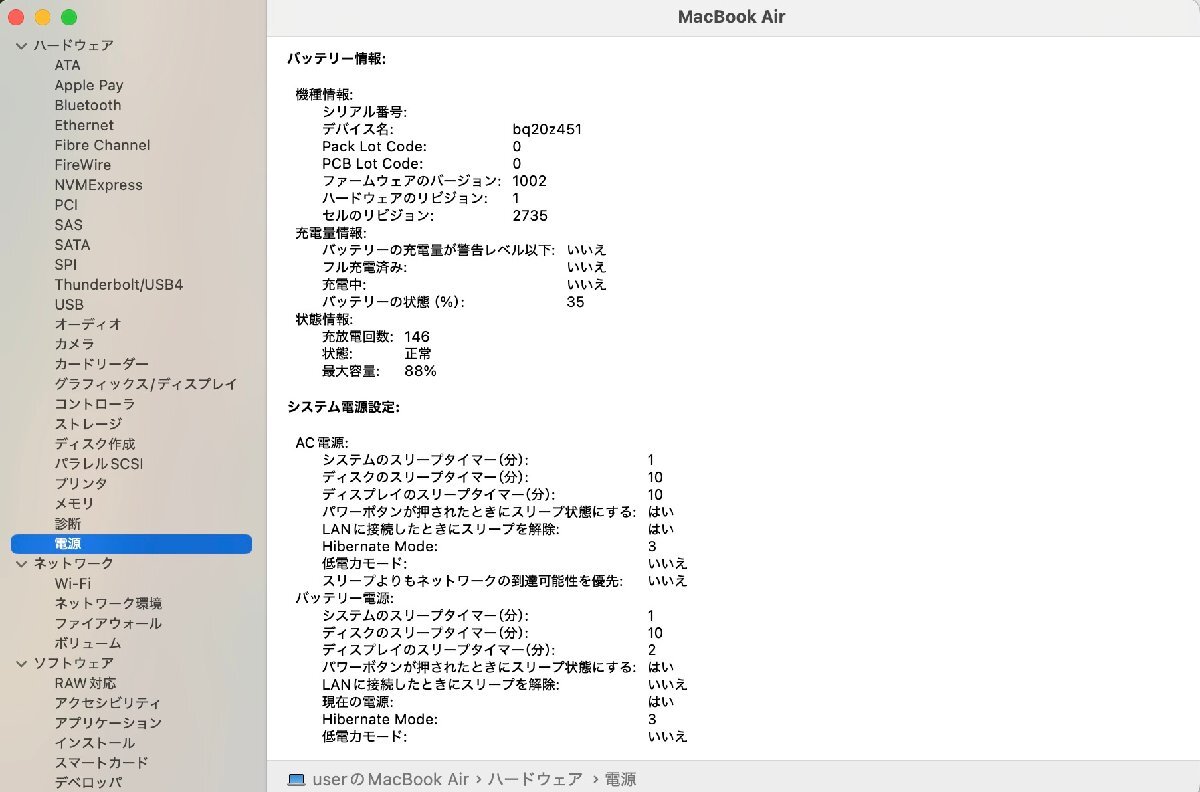The image size is (1200, 792).
Task: Select コントローラ in the sidebar
Action: 95,404
